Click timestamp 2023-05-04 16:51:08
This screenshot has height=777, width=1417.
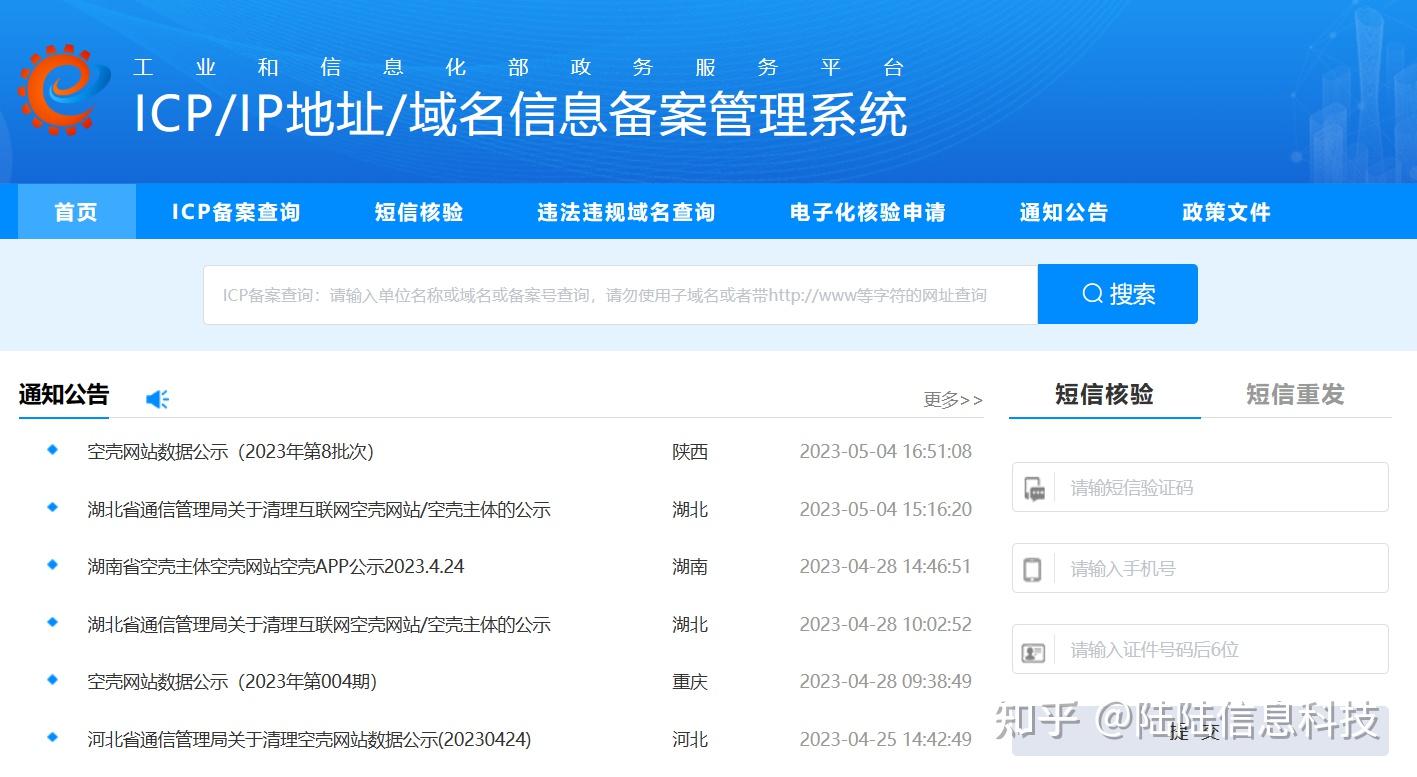click(x=886, y=452)
